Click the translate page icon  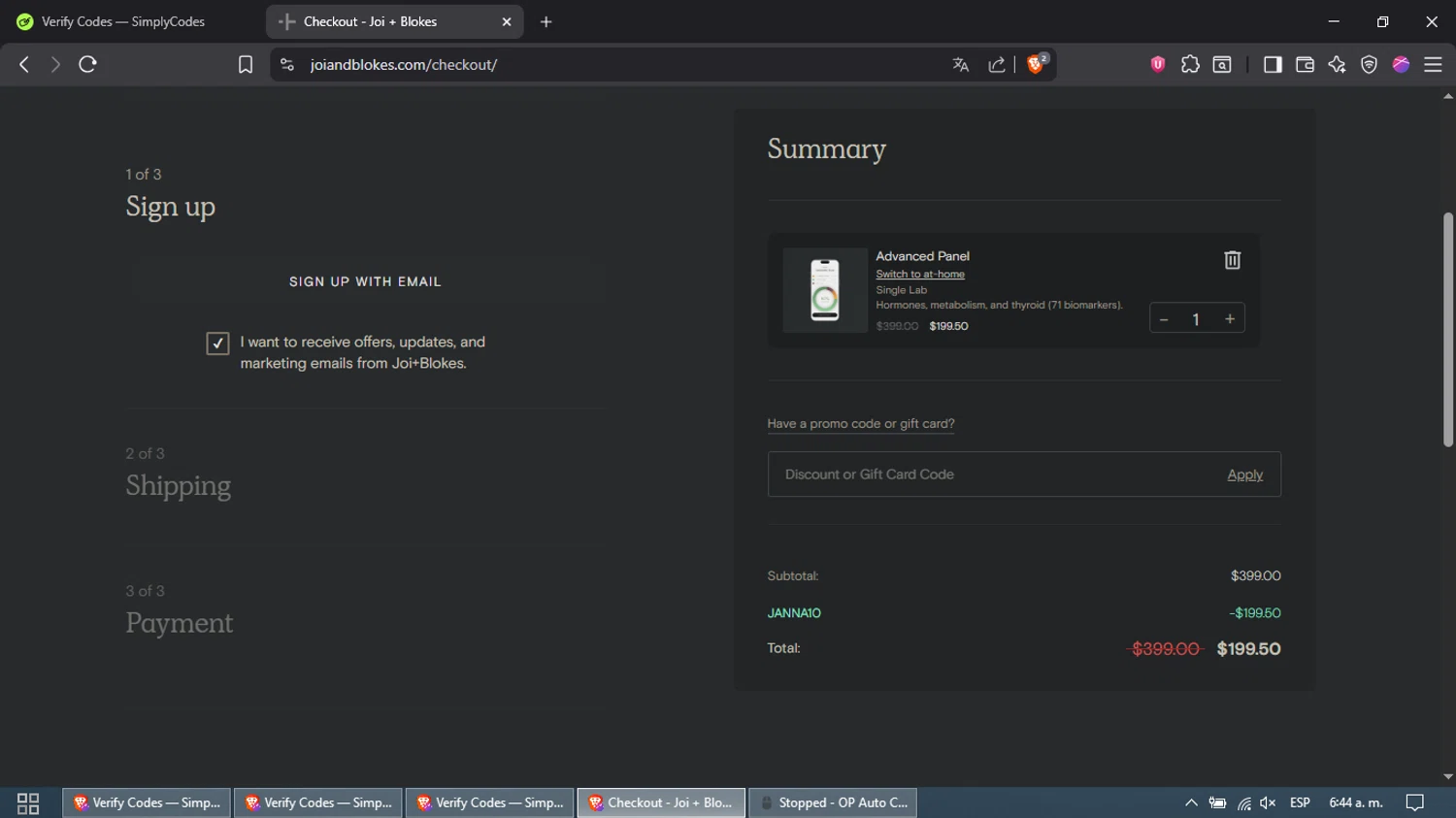coord(961,64)
